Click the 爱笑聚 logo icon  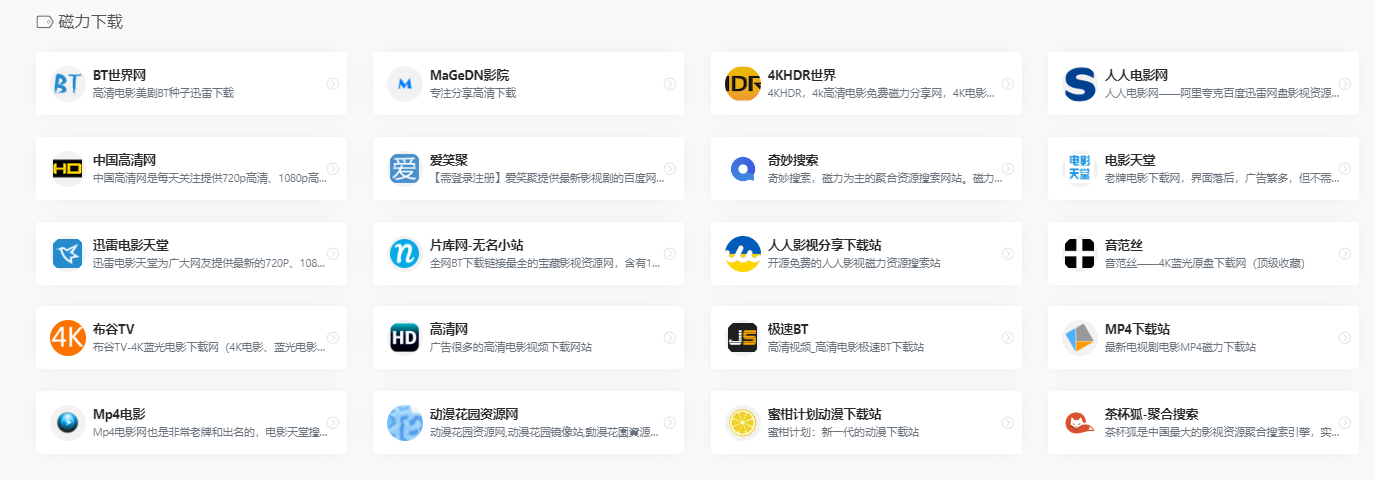pos(405,169)
